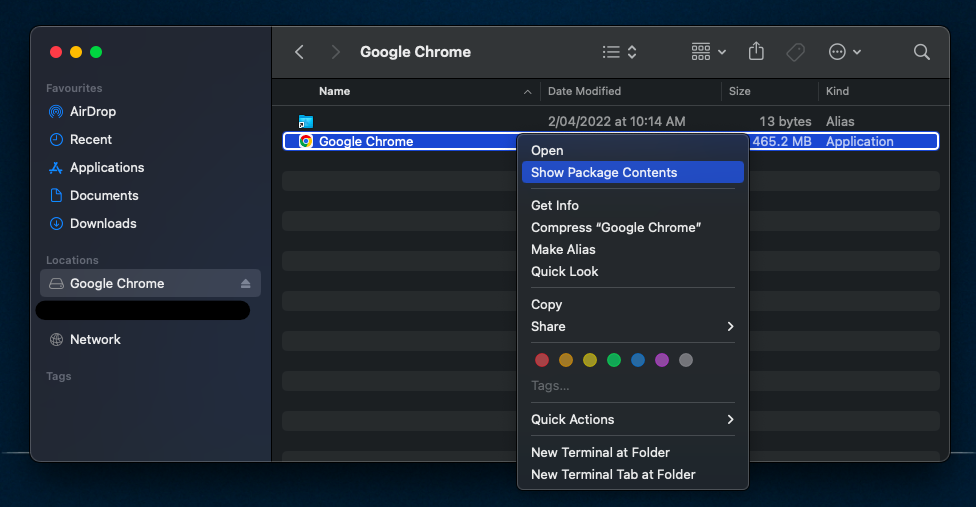Open Network in the sidebar

pyautogui.click(x=95, y=339)
